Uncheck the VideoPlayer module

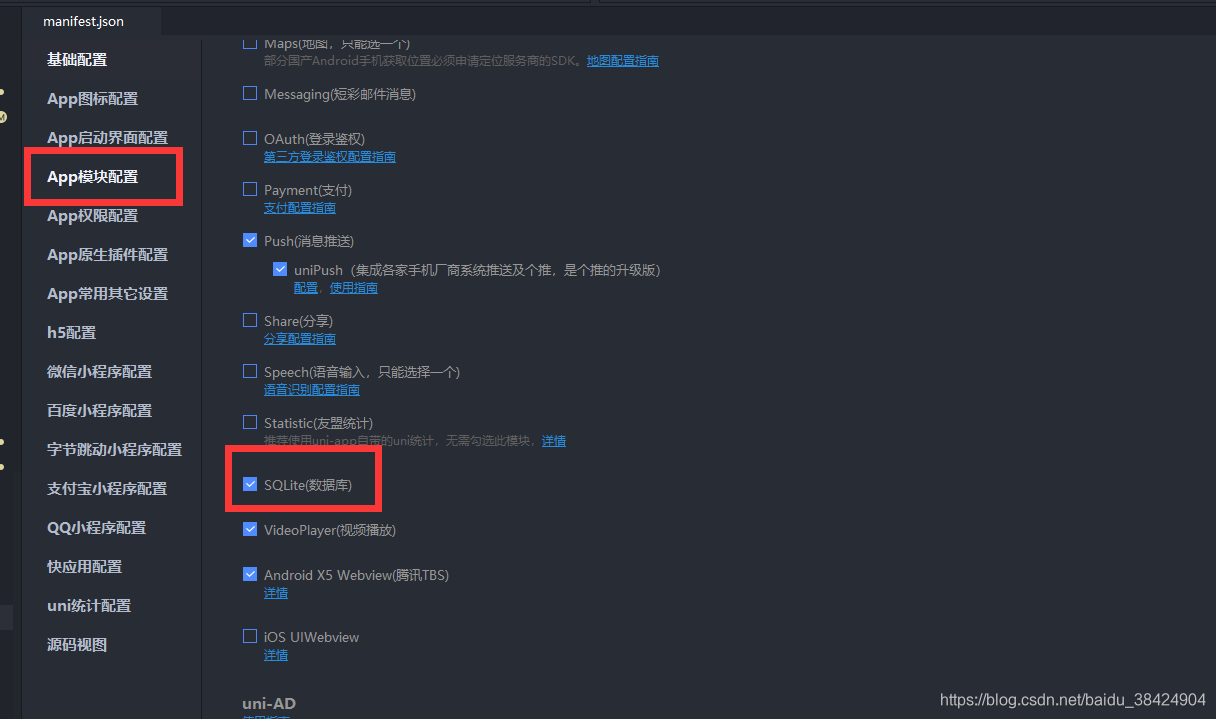click(x=250, y=529)
